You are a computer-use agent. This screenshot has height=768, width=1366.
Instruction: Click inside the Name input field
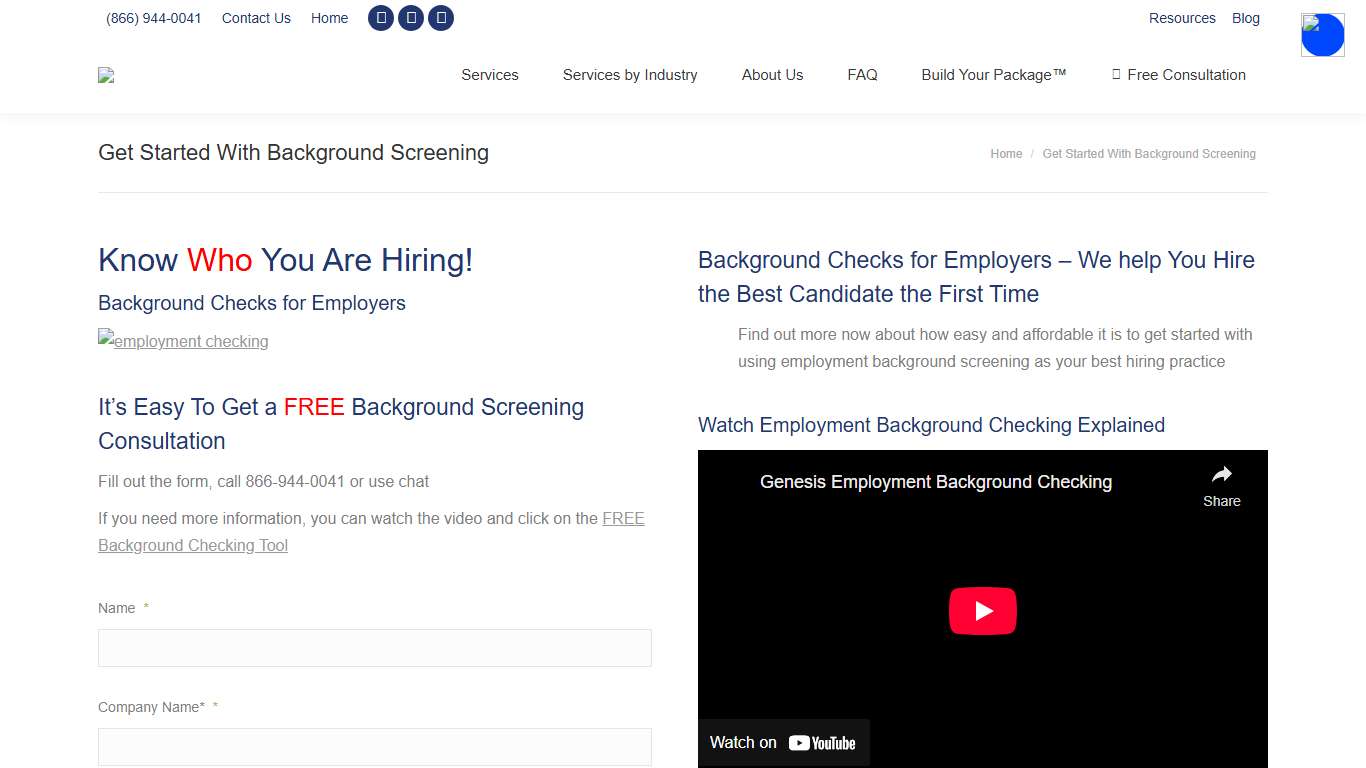[x=374, y=647]
